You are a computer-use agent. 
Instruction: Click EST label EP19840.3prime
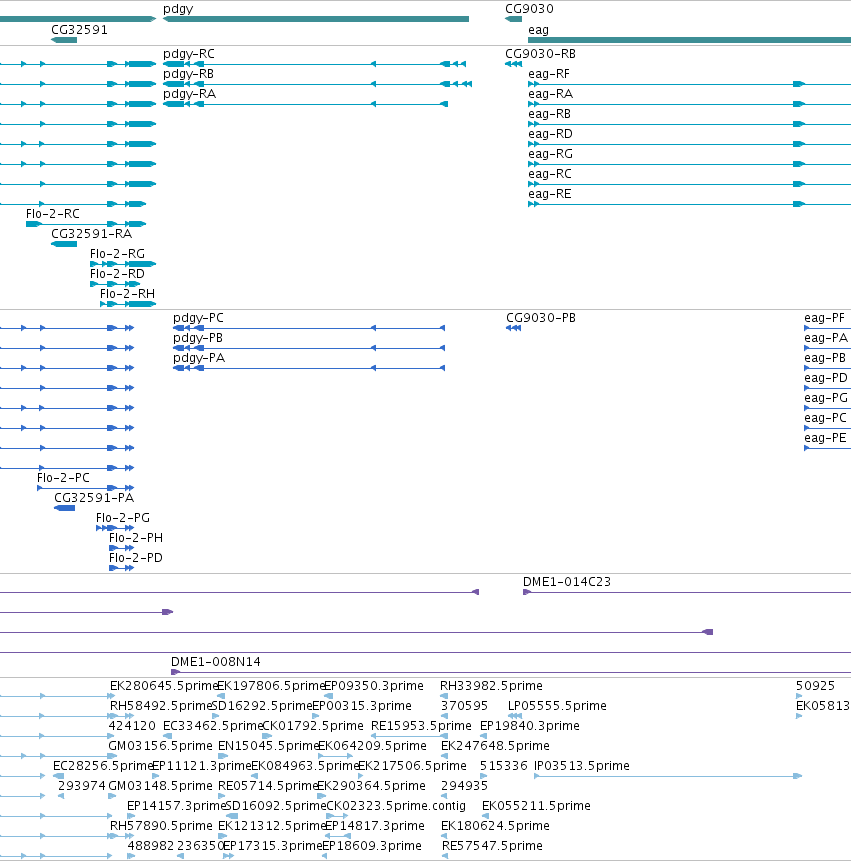pos(529,726)
